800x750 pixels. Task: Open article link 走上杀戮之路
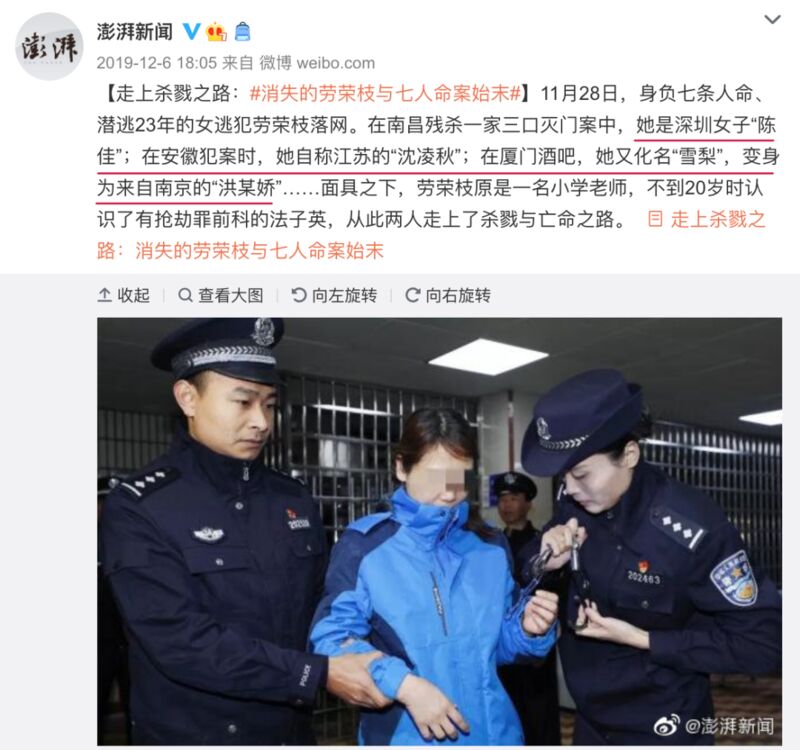(718, 219)
